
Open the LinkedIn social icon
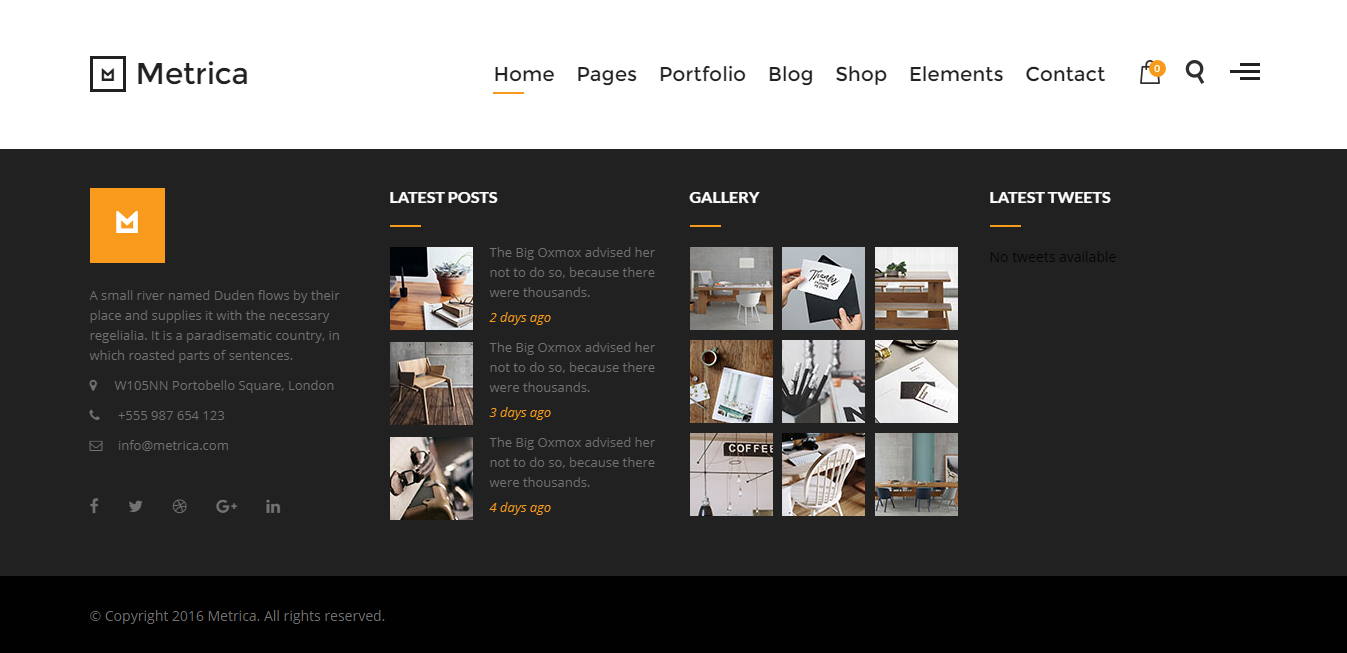click(x=273, y=506)
